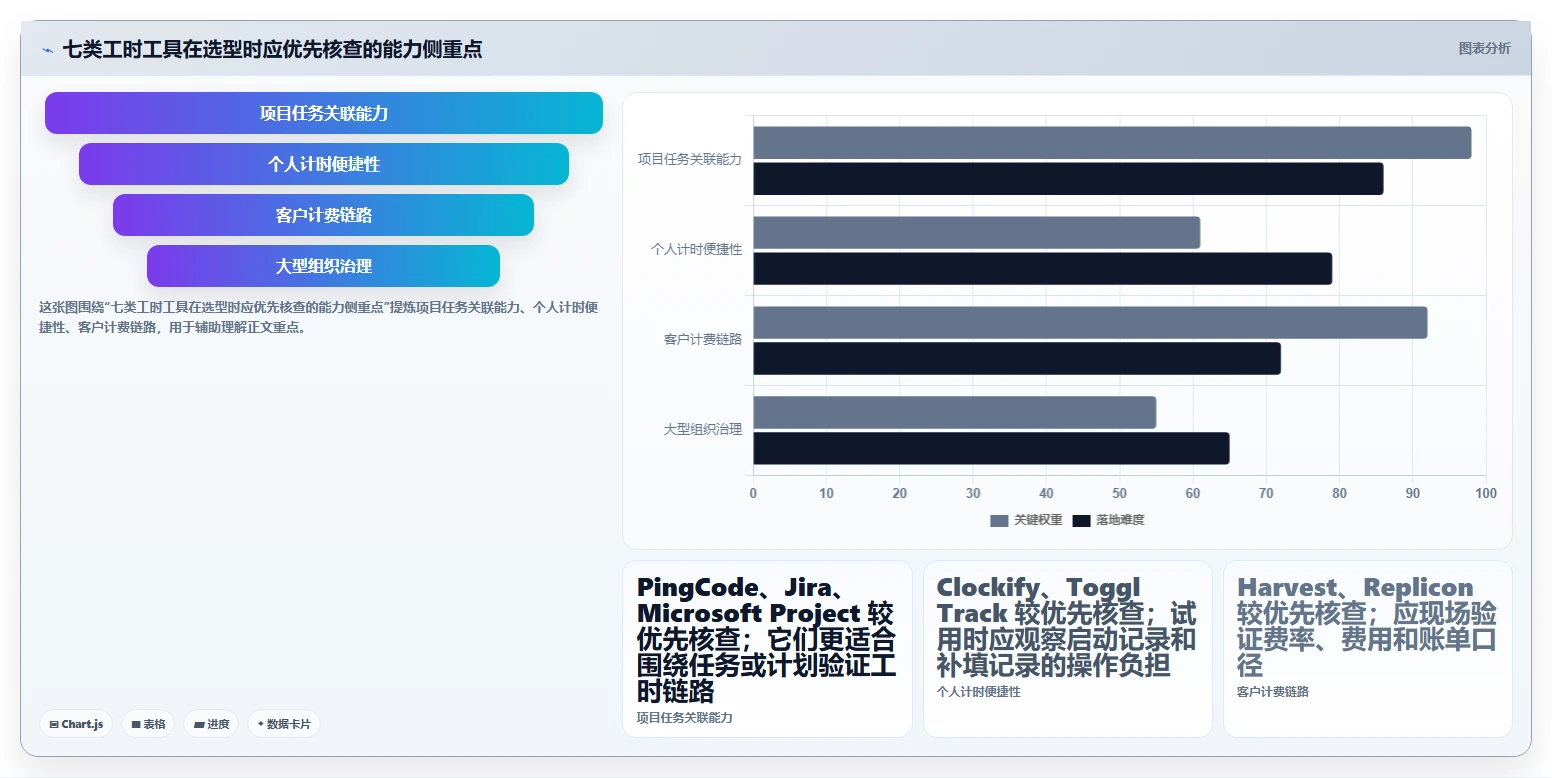
Task: Click the 大型组织治理 y-axis label
Action: pos(703,429)
